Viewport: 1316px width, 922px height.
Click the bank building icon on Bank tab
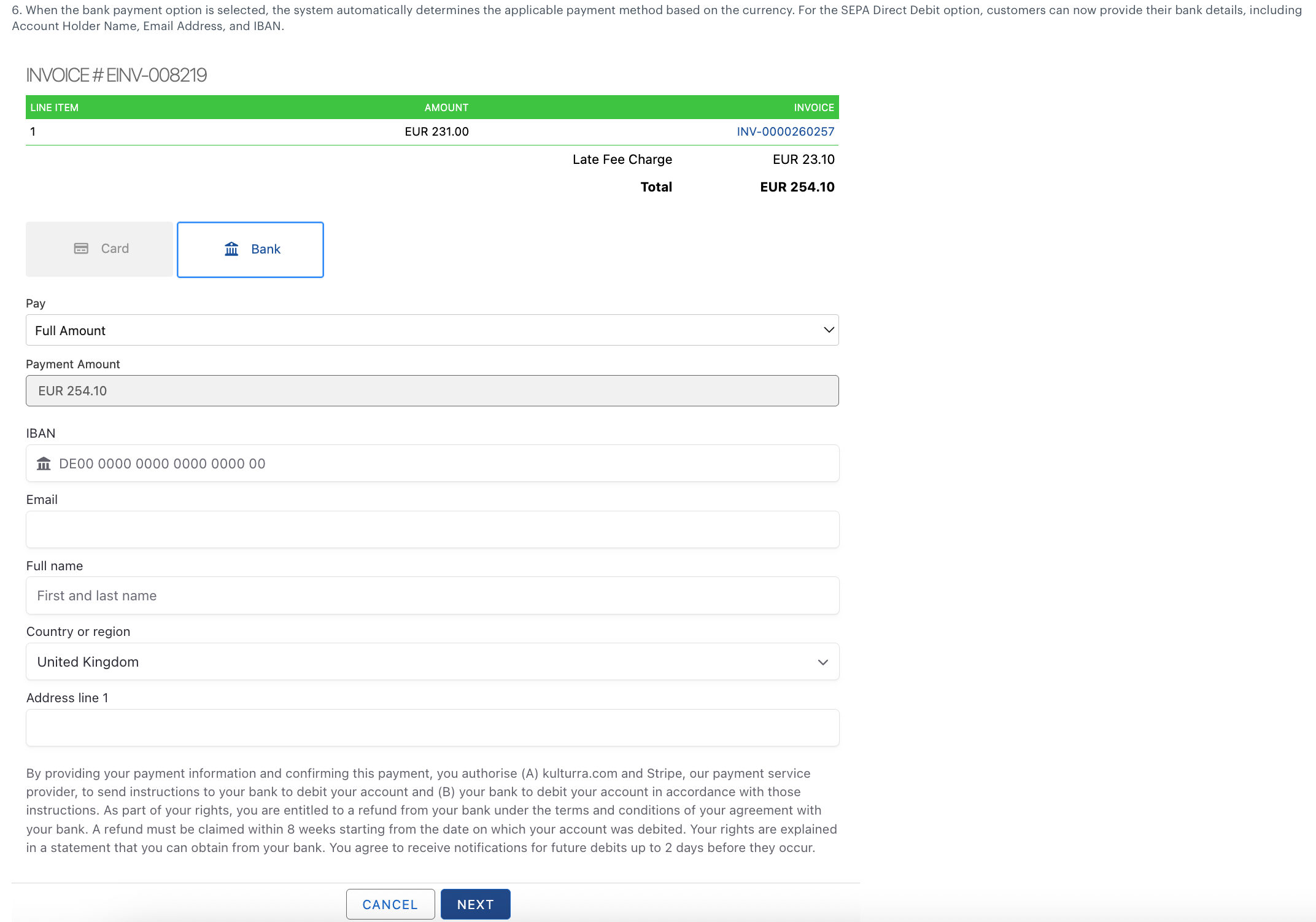(231, 249)
